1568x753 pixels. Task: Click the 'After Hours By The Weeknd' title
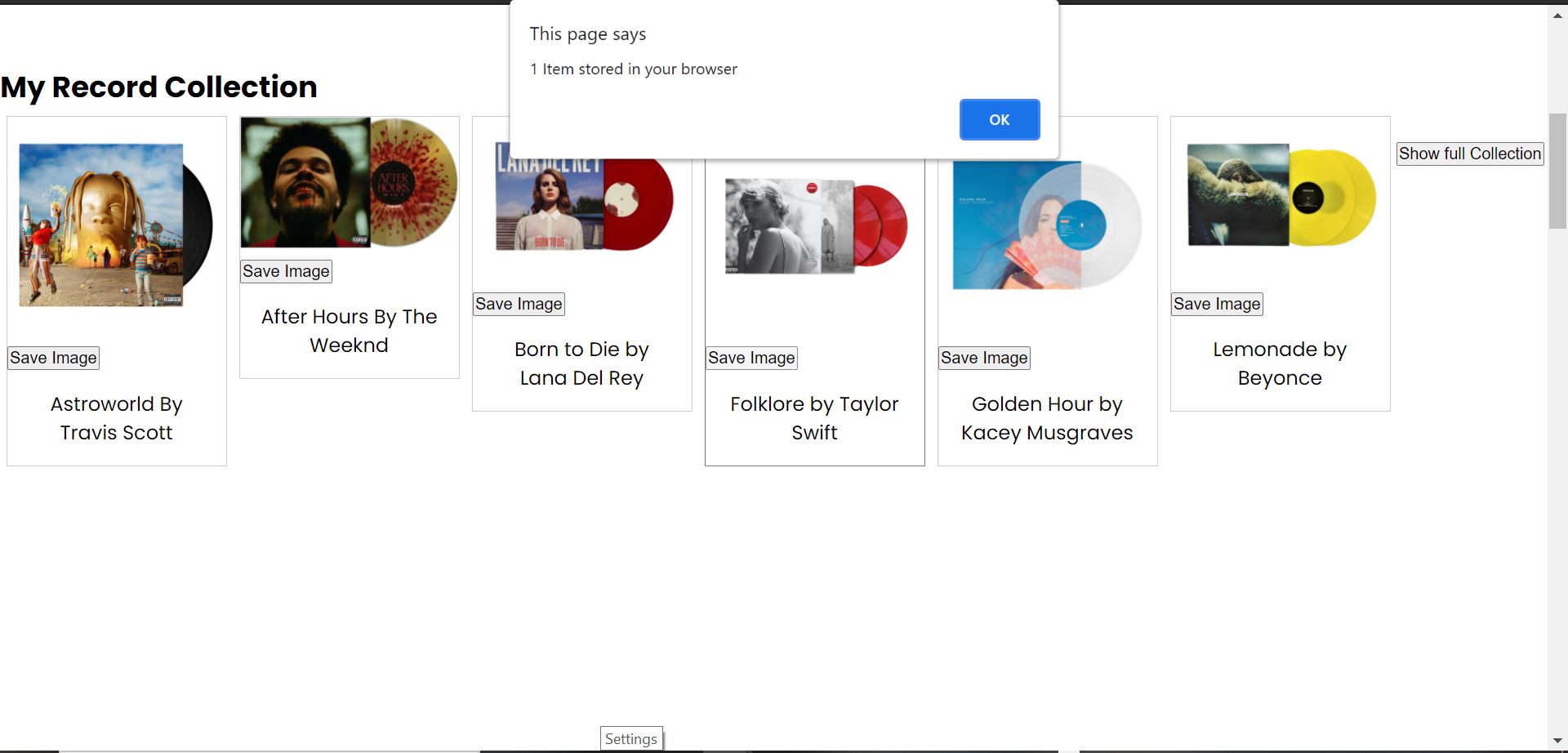[x=350, y=331]
